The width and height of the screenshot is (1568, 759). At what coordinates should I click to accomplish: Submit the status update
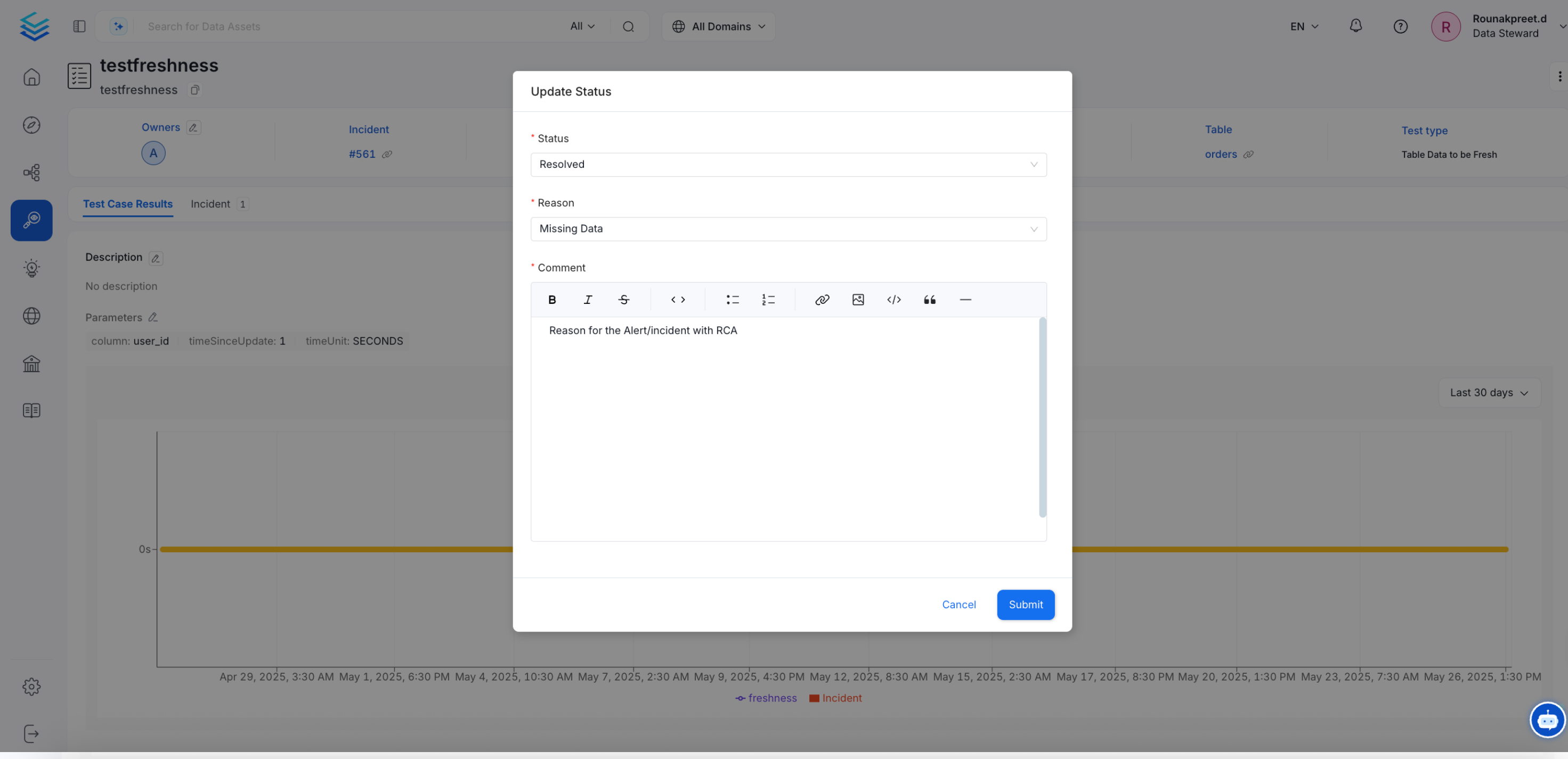[1025, 604]
